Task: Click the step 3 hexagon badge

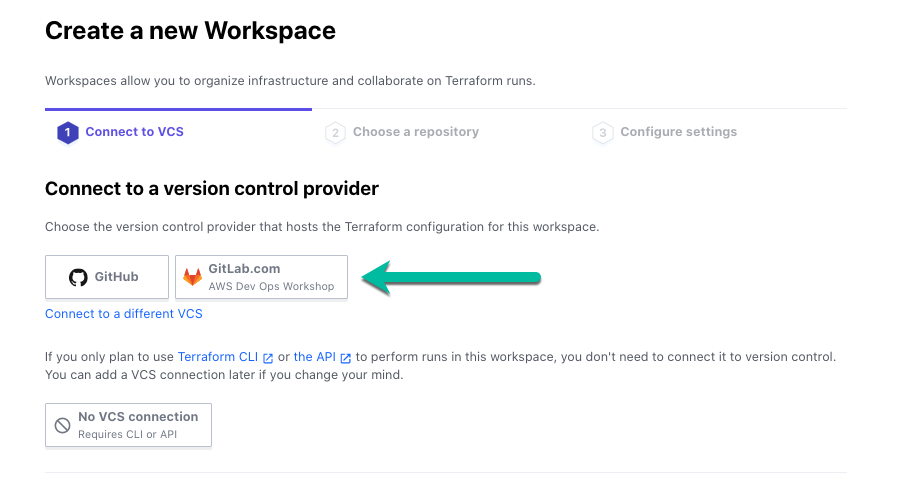Action: pos(602,133)
